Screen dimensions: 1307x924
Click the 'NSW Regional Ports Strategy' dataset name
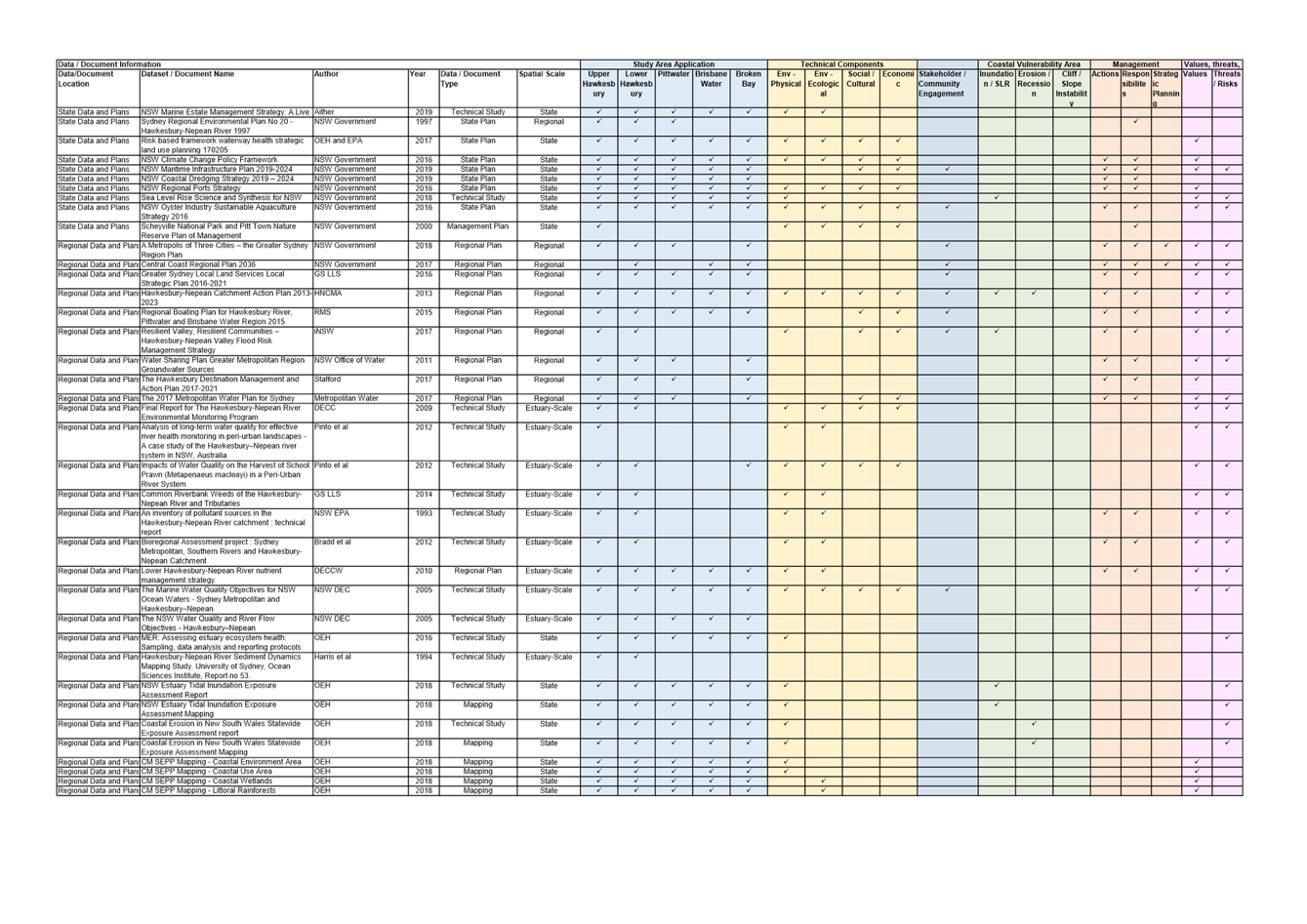pyautogui.click(x=225, y=188)
